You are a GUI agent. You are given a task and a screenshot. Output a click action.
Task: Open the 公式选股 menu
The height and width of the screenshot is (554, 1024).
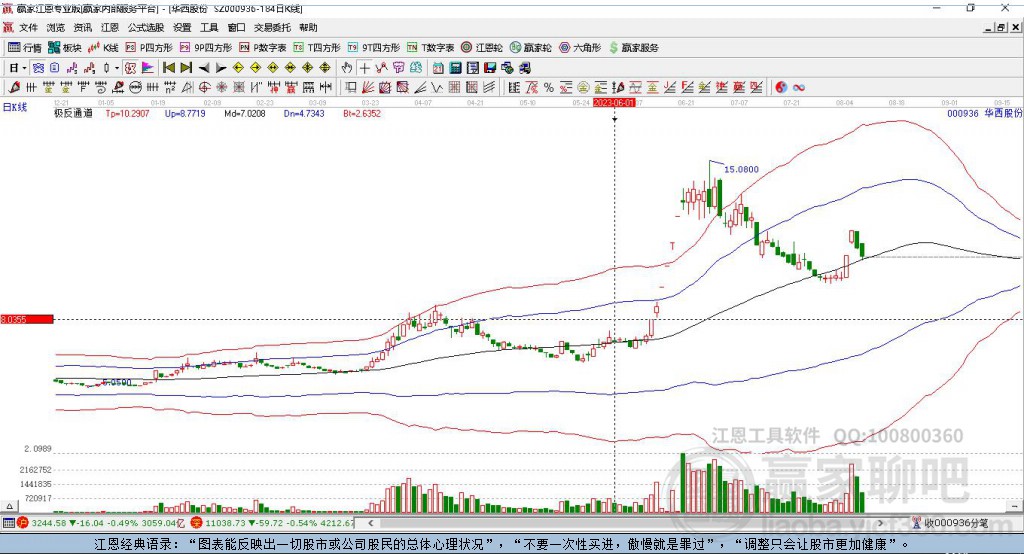(146, 27)
